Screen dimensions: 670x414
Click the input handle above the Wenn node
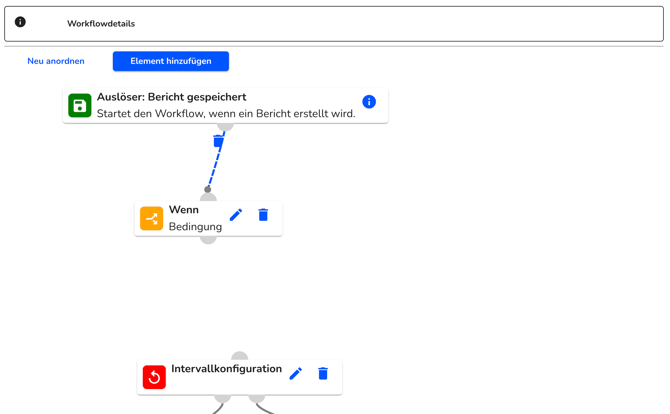(208, 197)
